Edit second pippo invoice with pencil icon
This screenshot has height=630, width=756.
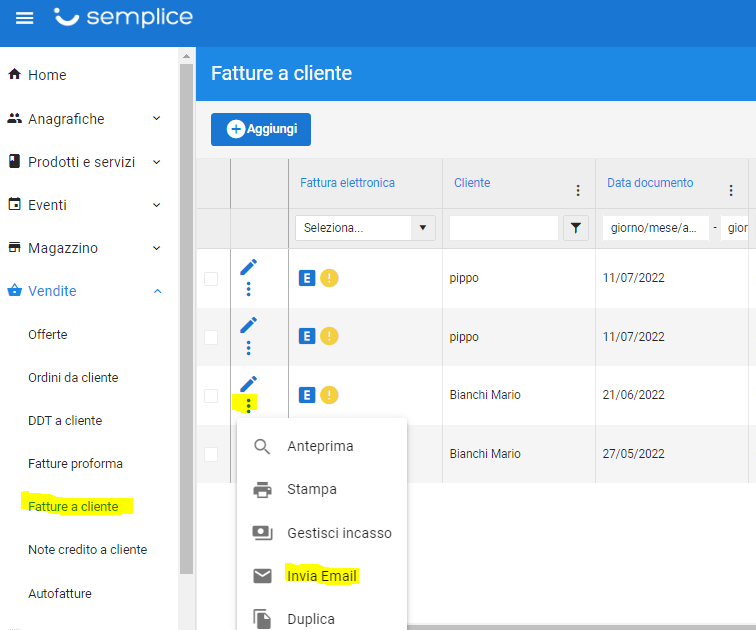click(x=248, y=325)
